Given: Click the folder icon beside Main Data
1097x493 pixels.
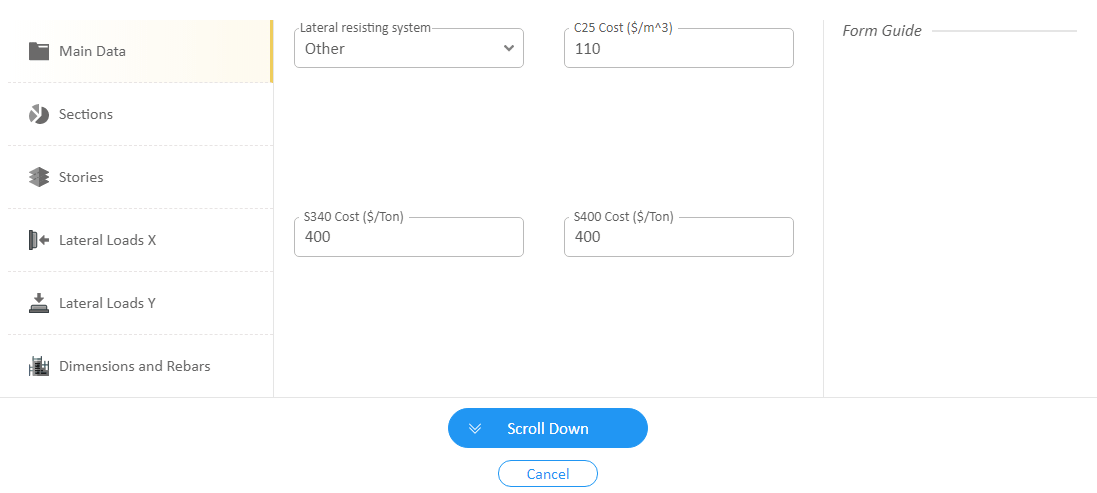Looking at the screenshot, I should [x=38, y=51].
